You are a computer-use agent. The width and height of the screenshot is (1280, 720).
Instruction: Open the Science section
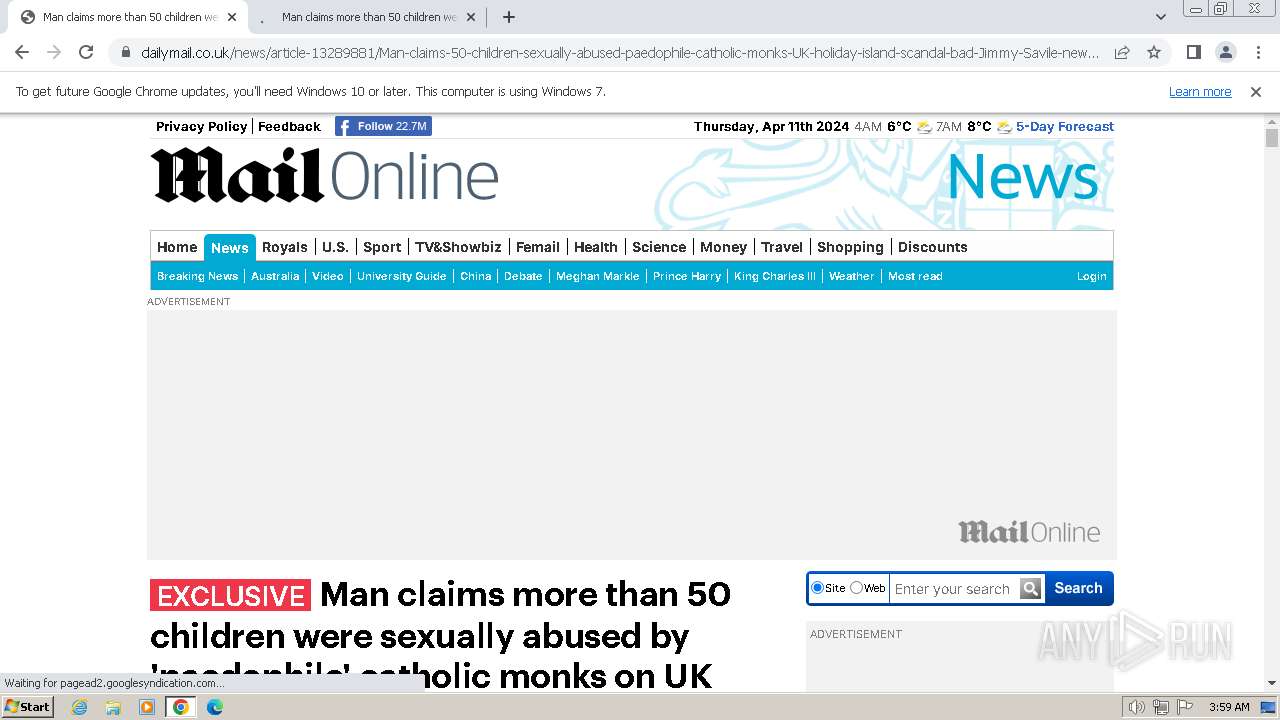[659, 247]
